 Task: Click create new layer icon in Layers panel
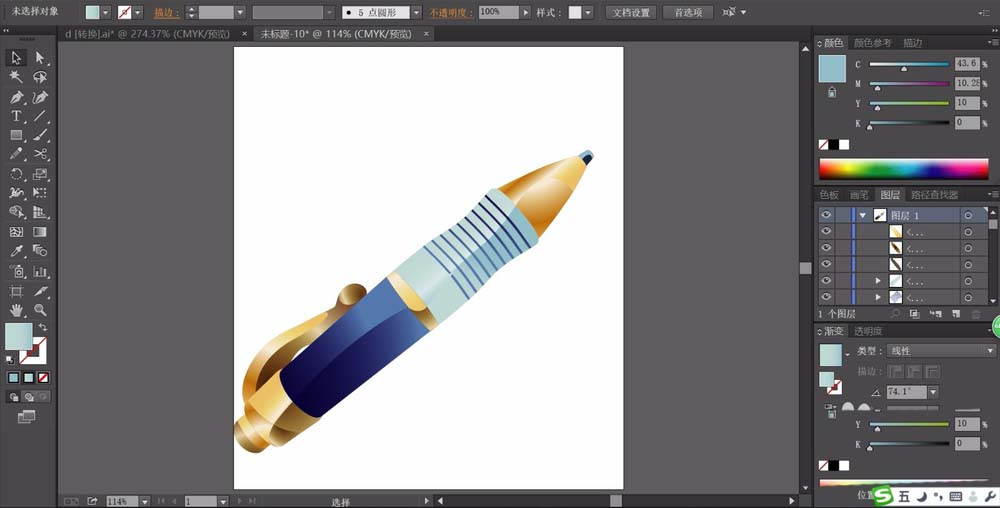pos(956,314)
